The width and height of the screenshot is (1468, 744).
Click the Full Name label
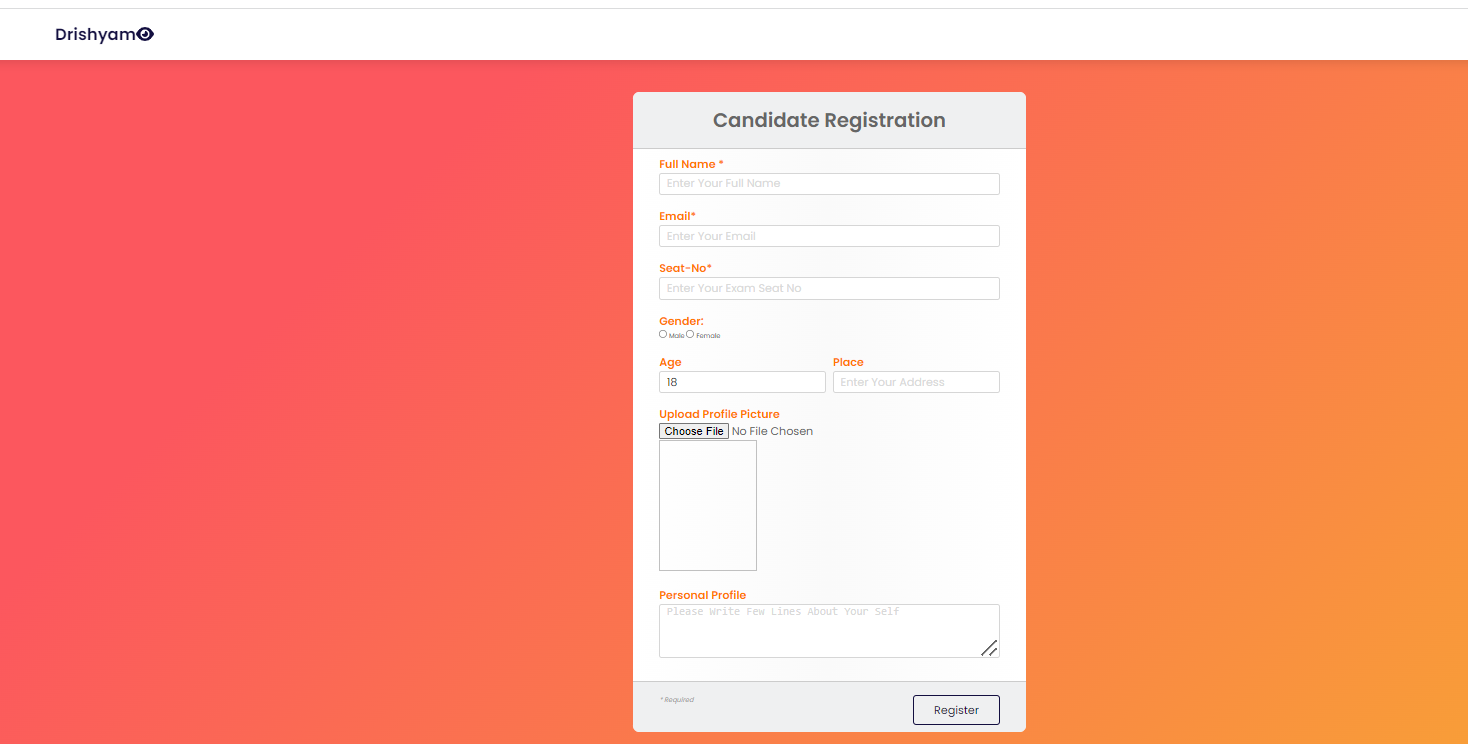tap(689, 163)
